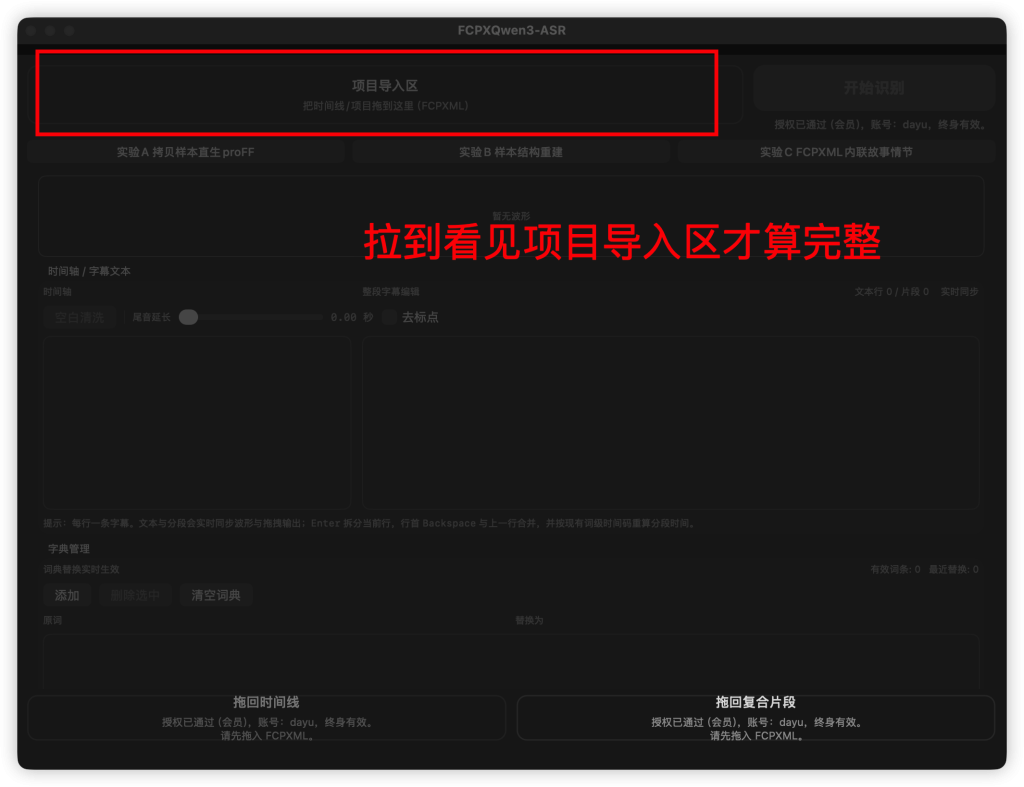Click the 尾音延长 slider handle
Image resolution: width=1024 pixels, height=787 pixels.
click(188, 317)
